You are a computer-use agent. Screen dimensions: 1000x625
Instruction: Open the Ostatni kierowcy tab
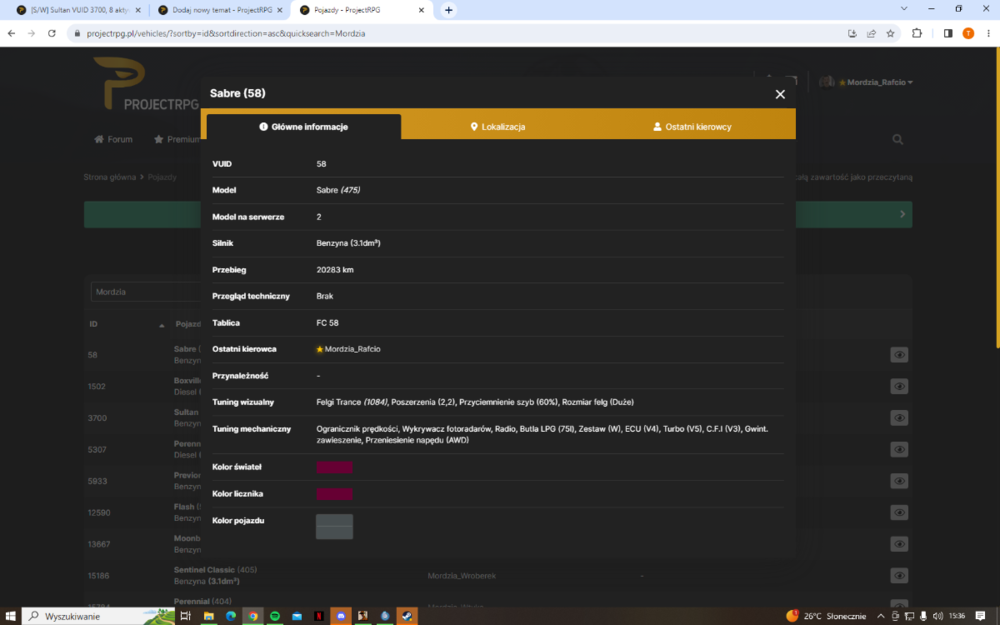click(692, 127)
